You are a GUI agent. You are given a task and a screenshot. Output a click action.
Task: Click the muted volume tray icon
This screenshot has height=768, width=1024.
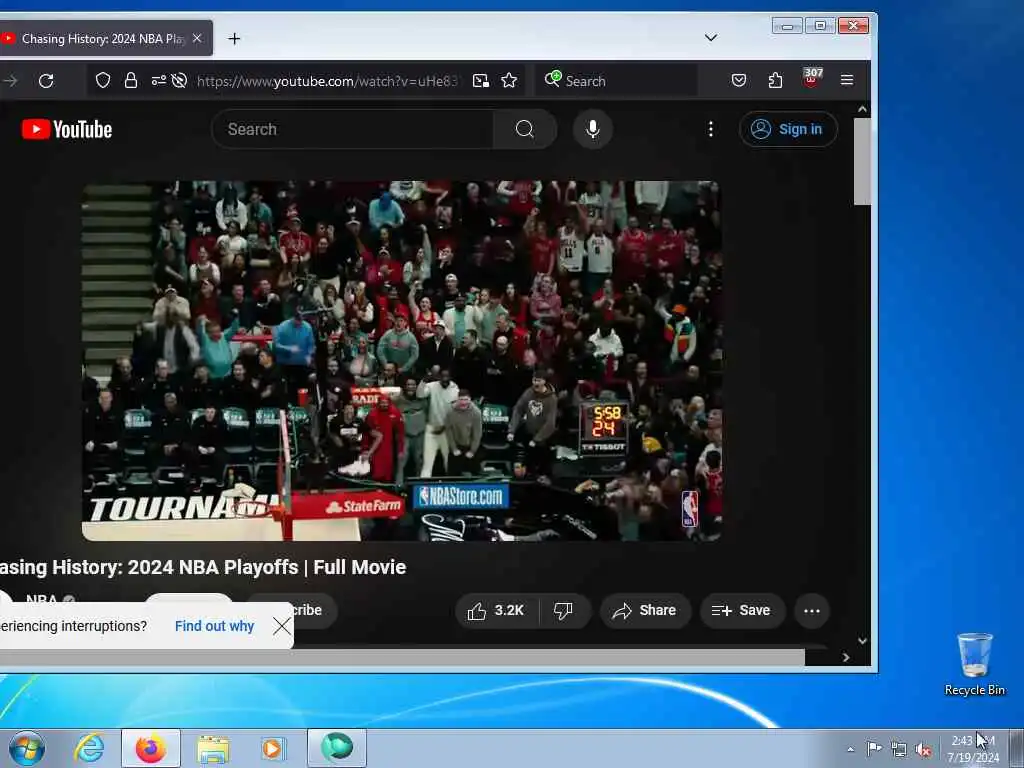click(x=923, y=749)
